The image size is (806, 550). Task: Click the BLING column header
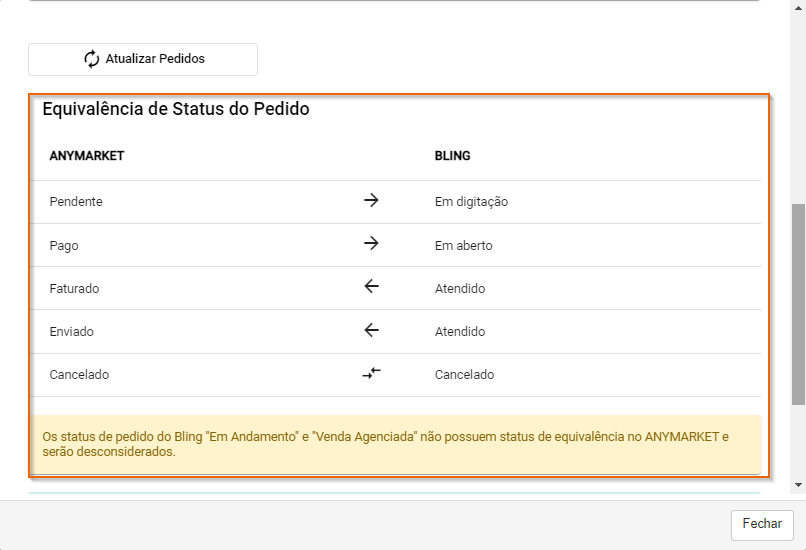452,156
